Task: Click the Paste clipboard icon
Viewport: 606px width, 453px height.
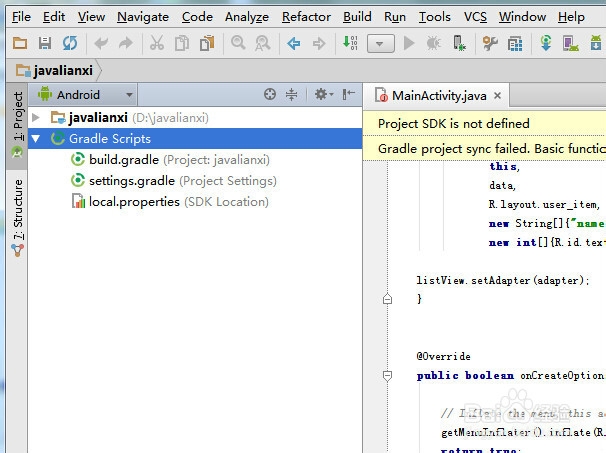Action: (207, 43)
